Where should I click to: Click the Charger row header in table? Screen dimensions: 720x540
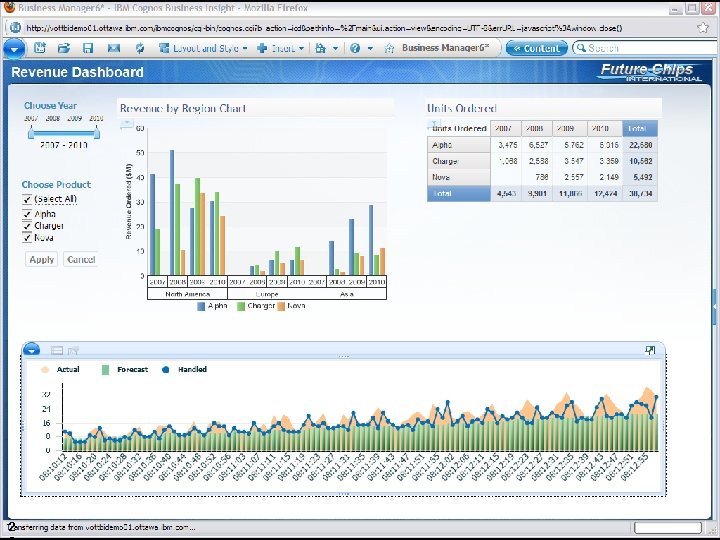pyautogui.click(x=459, y=161)
